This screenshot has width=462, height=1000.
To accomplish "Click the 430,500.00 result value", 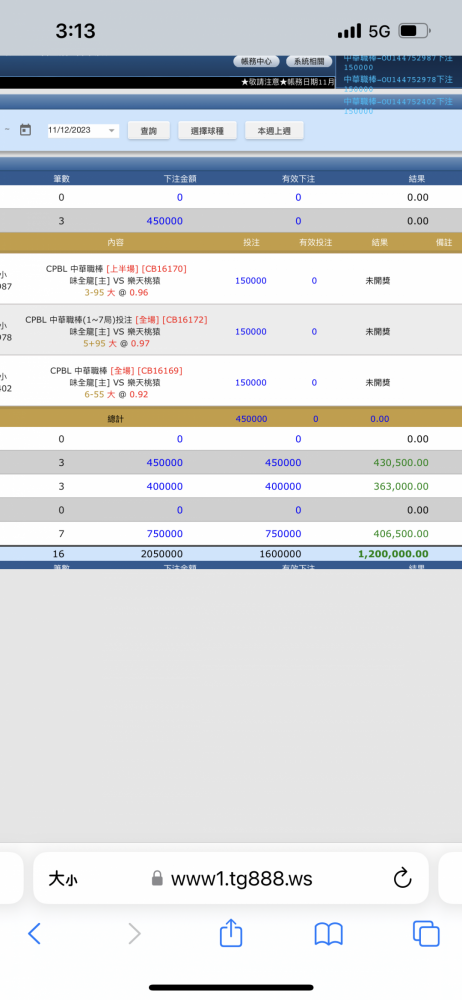I will (x=402, y=463).
